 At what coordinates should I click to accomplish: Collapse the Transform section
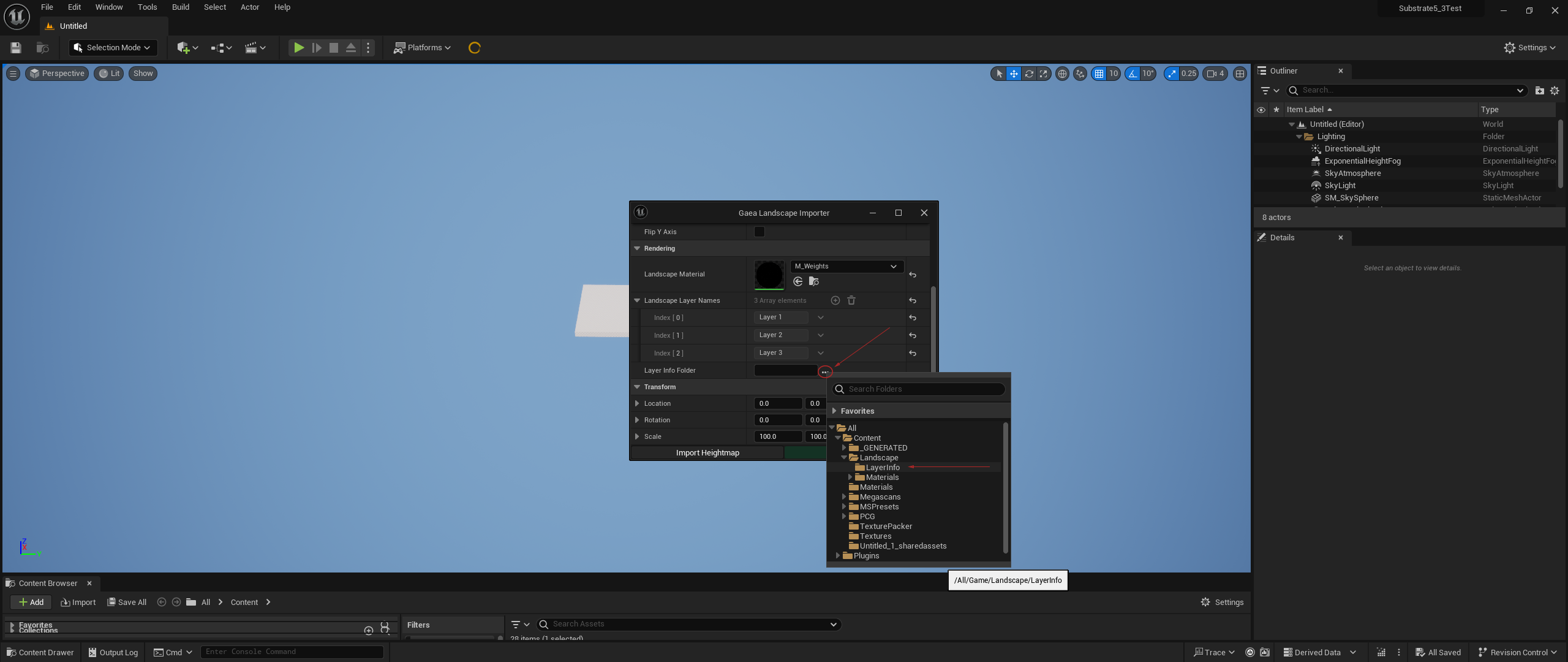(637, 387)
